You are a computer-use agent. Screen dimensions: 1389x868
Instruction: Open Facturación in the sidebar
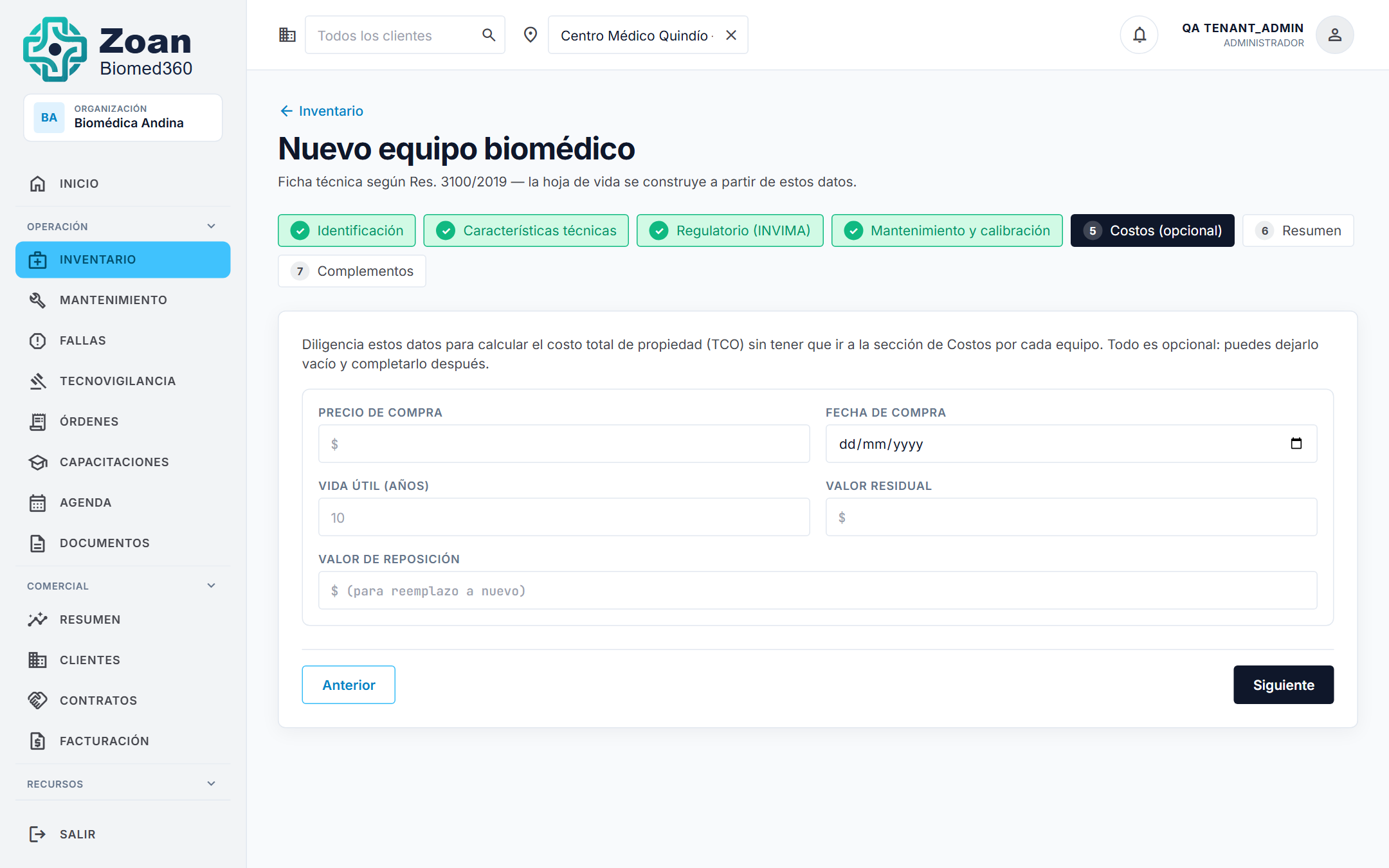point(123,741)
